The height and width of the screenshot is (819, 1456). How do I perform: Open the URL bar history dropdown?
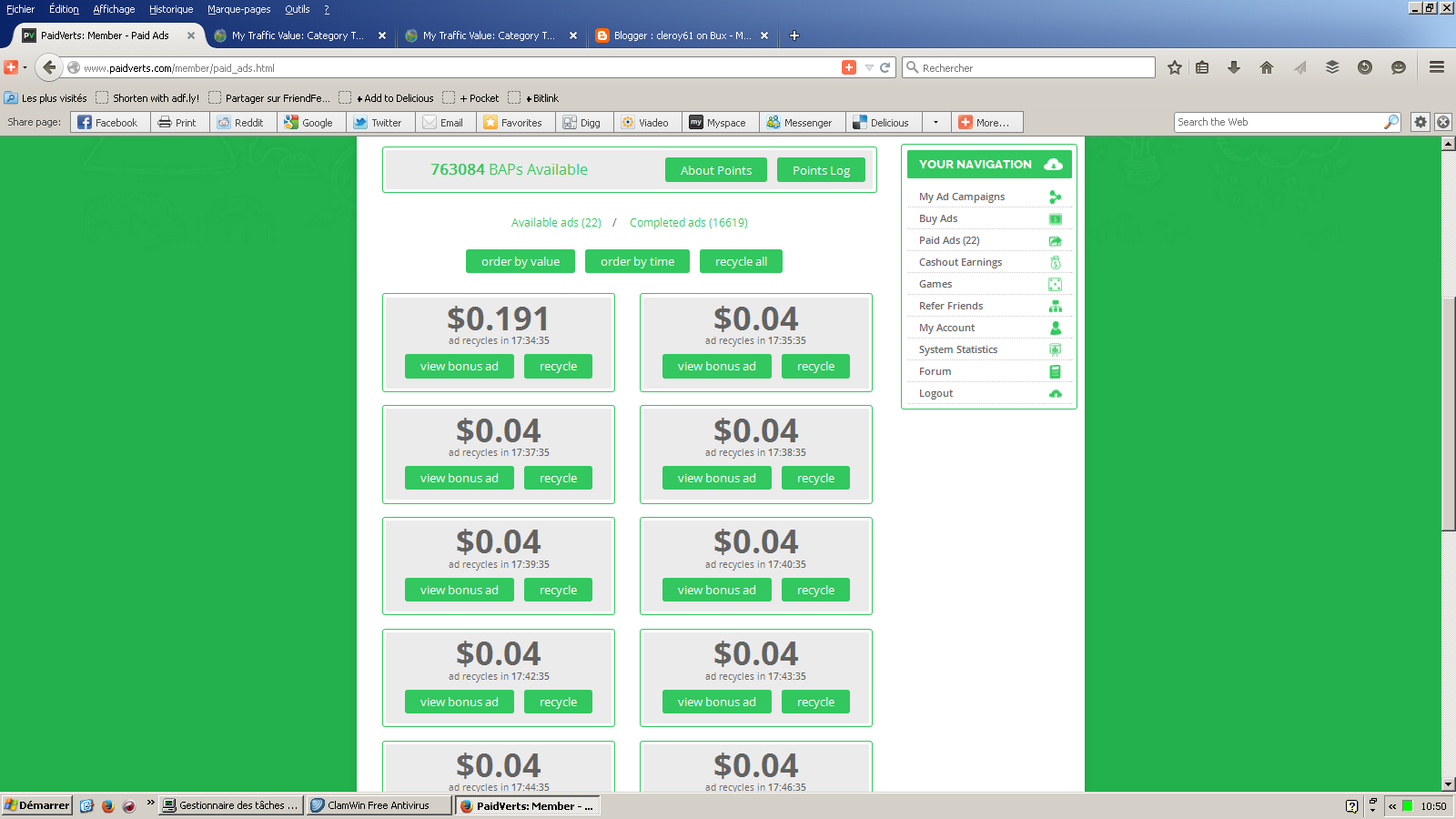coord(869,67)
